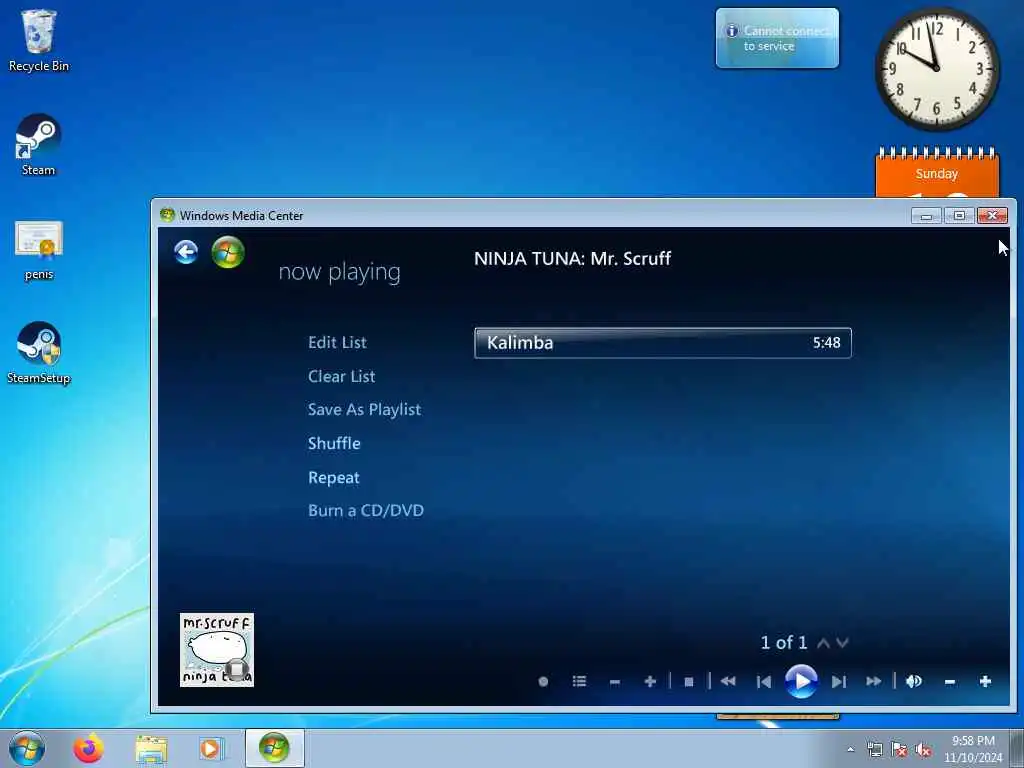This screenshot has width=1024, height=768.
Task: Open the network tray icon
Action: 874,750
